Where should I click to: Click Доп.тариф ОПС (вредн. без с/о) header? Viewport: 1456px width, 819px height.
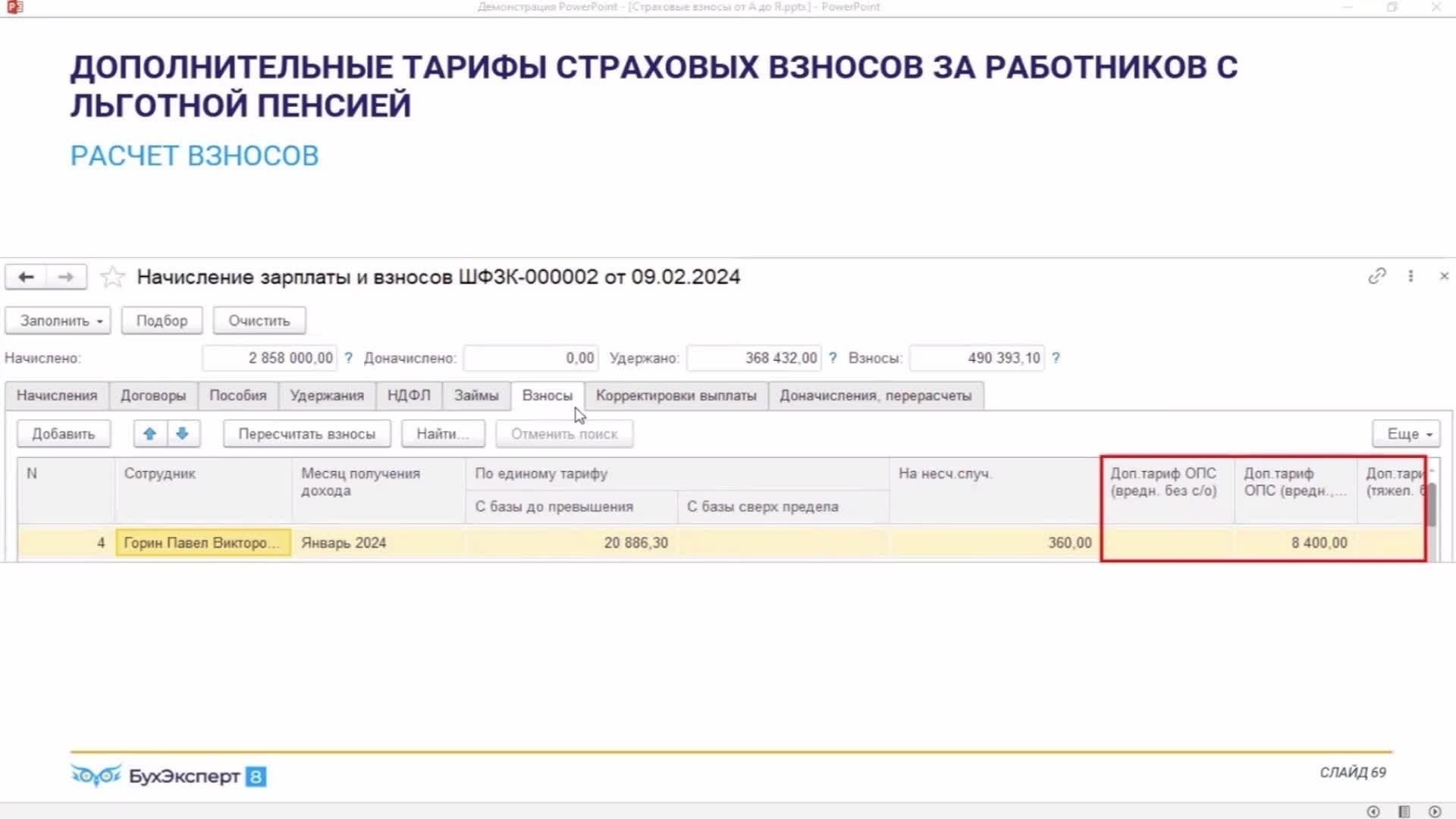(1168, 490)
